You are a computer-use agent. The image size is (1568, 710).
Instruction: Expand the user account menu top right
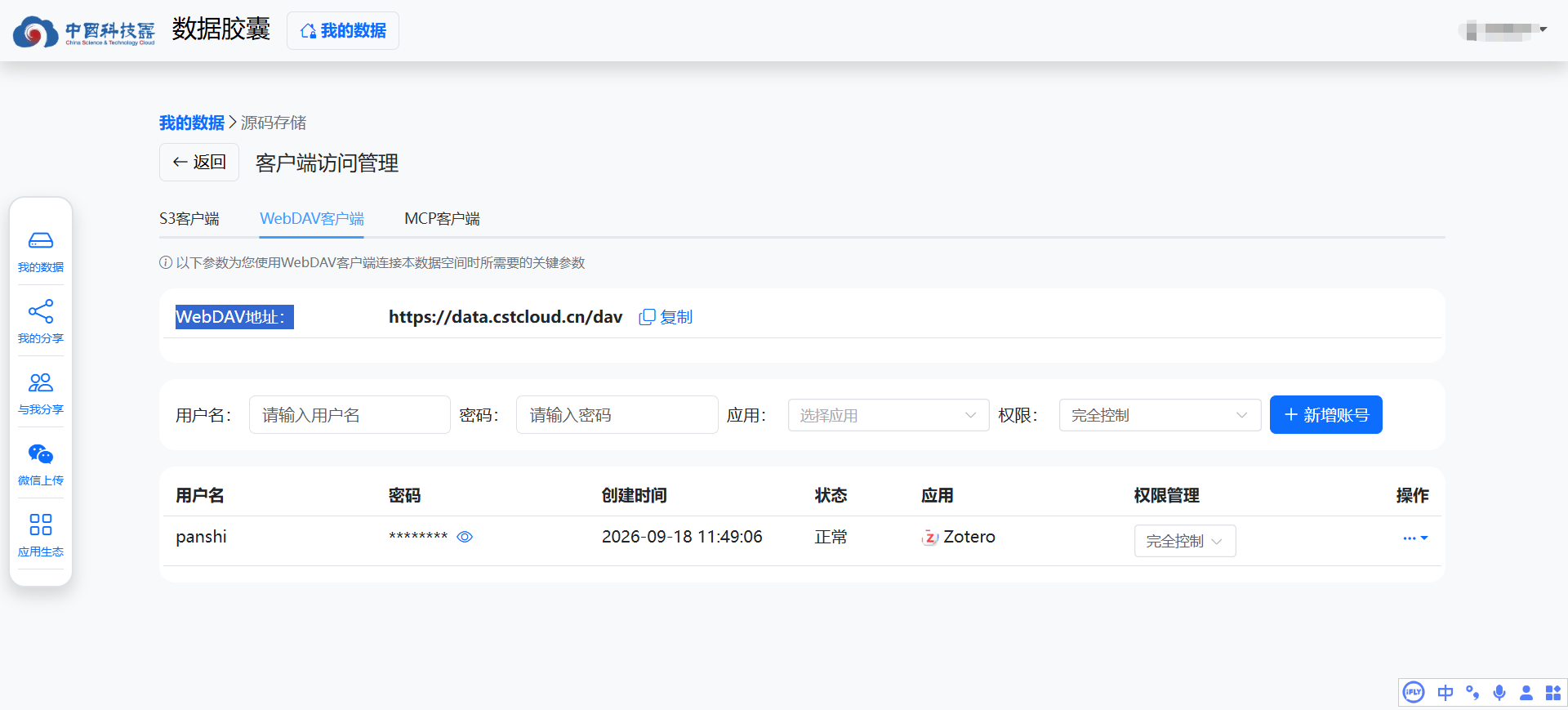1504,30
